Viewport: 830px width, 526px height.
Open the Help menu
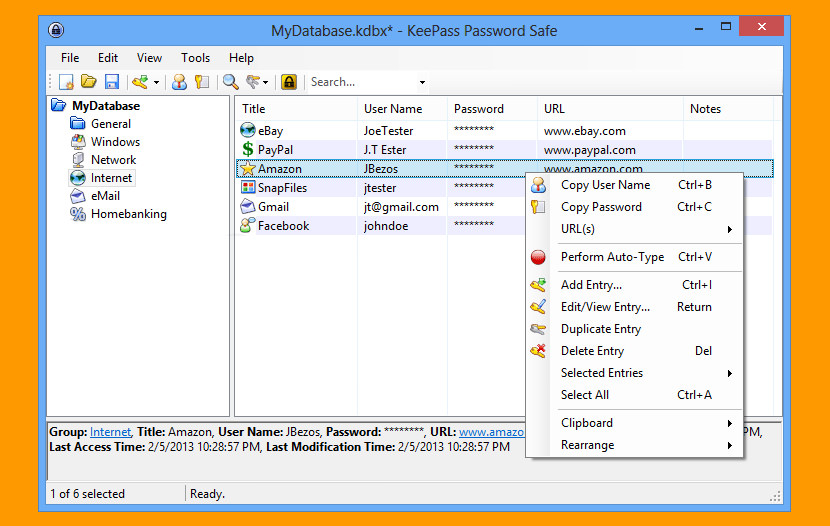pos(241,58)
